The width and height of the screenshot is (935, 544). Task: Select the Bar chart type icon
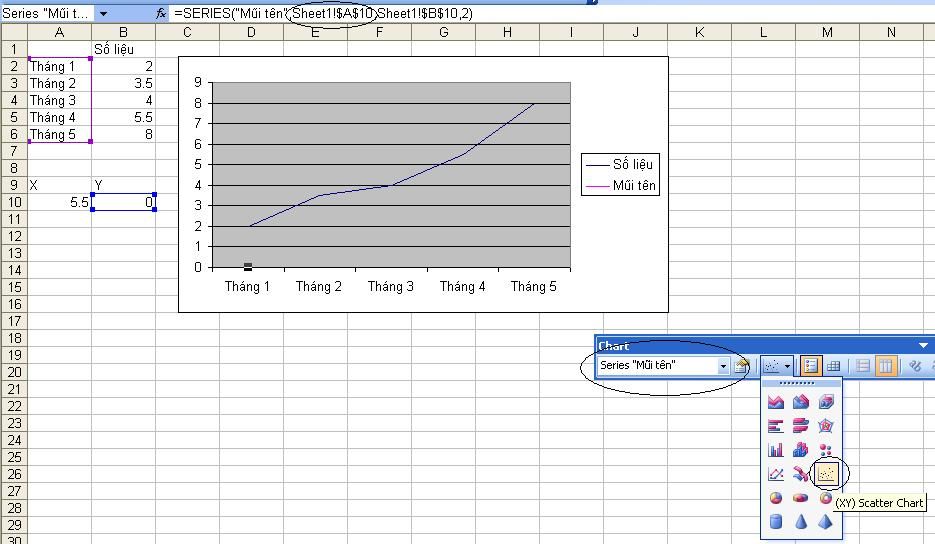tap(776, 426)
